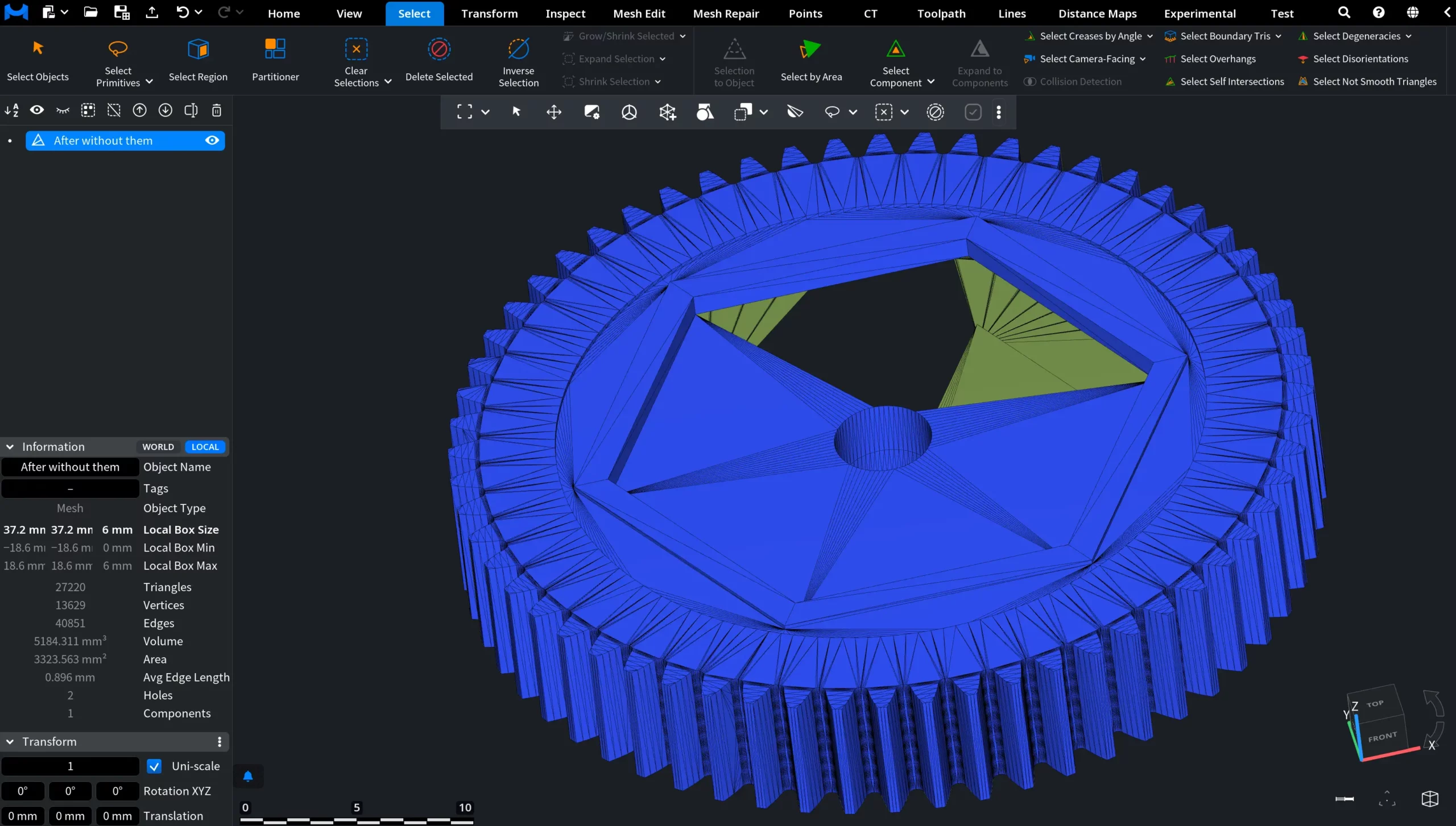Screen dimensions: 1456x826
Task: Choose the Select Region cube tool
Action: [x=198, y=60]
